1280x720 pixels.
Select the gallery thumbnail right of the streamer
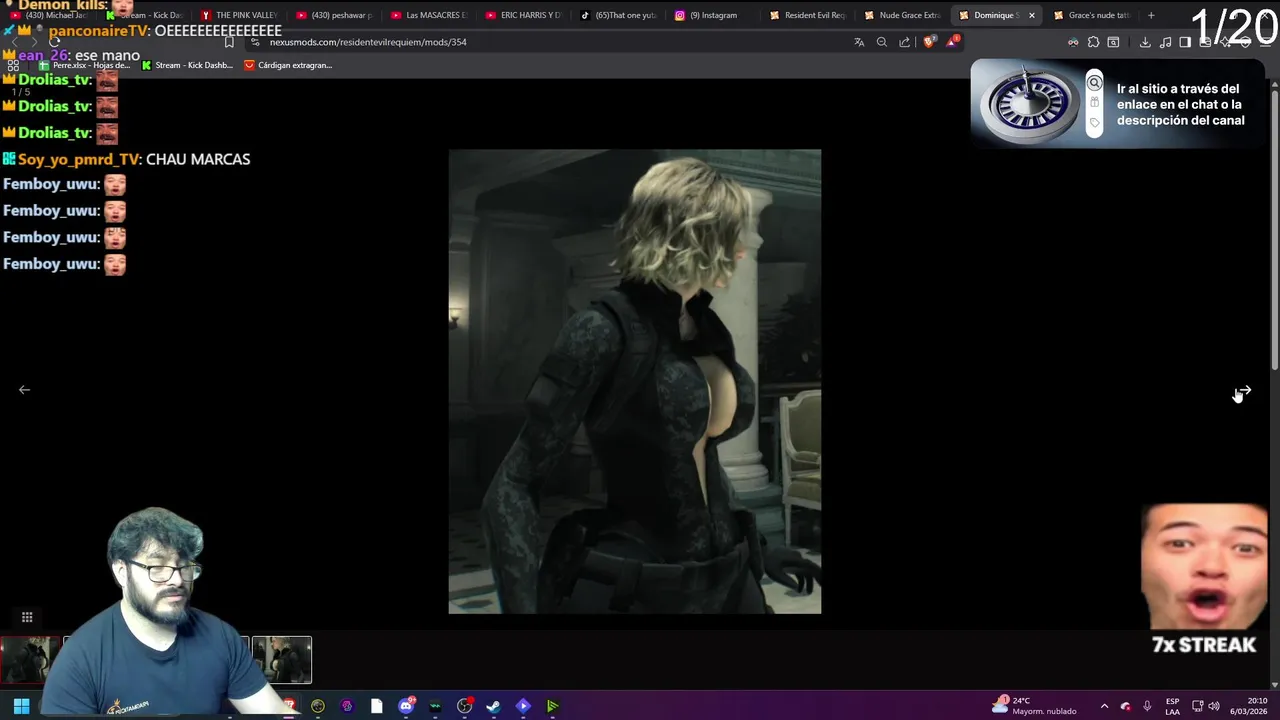pyautogui.click(x=282, y=660)
